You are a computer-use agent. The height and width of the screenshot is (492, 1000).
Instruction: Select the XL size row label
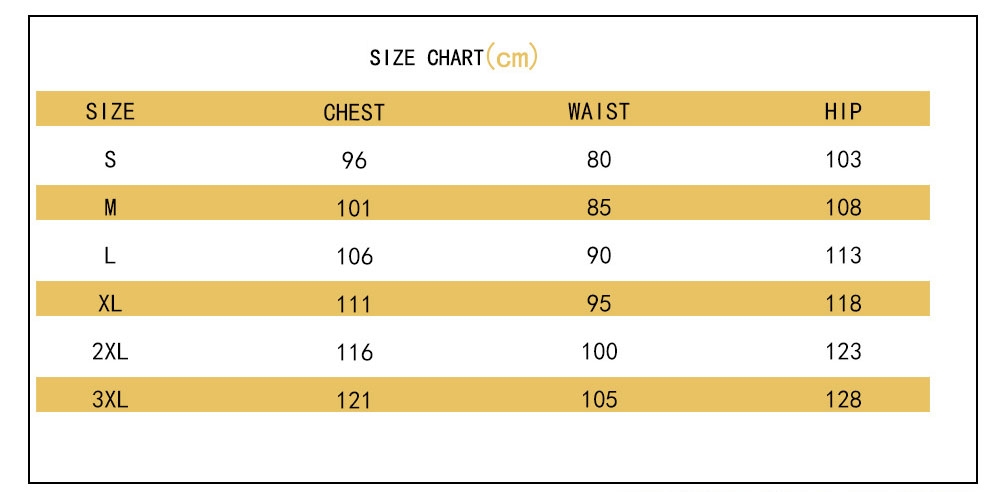[x=110, y=303]
